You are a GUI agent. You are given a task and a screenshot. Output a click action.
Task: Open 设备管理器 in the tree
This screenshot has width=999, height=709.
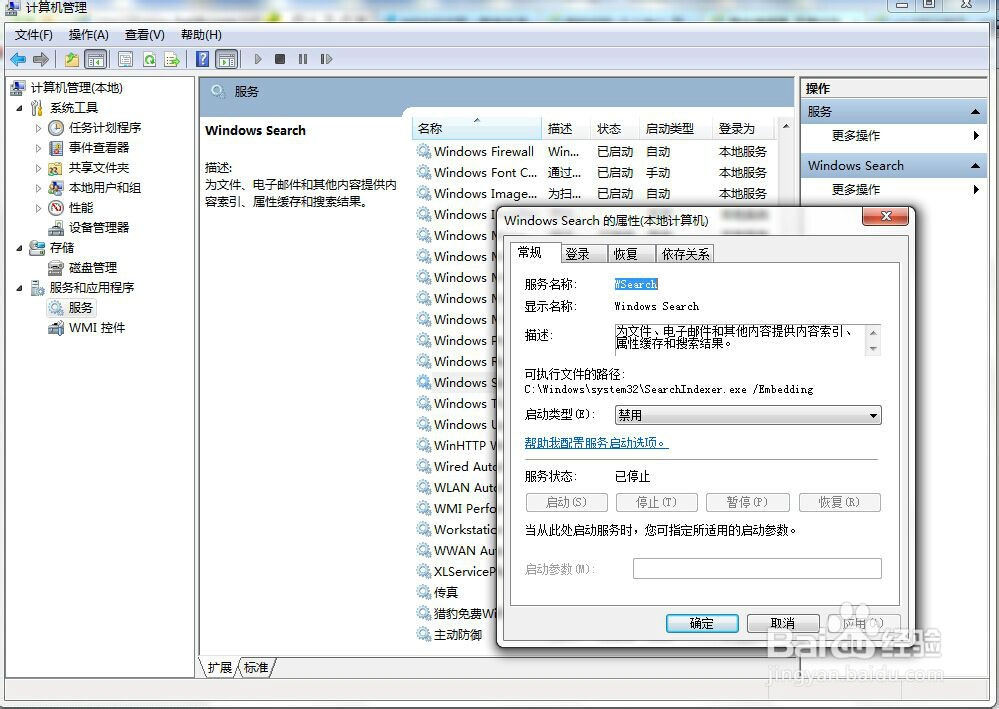99,227
